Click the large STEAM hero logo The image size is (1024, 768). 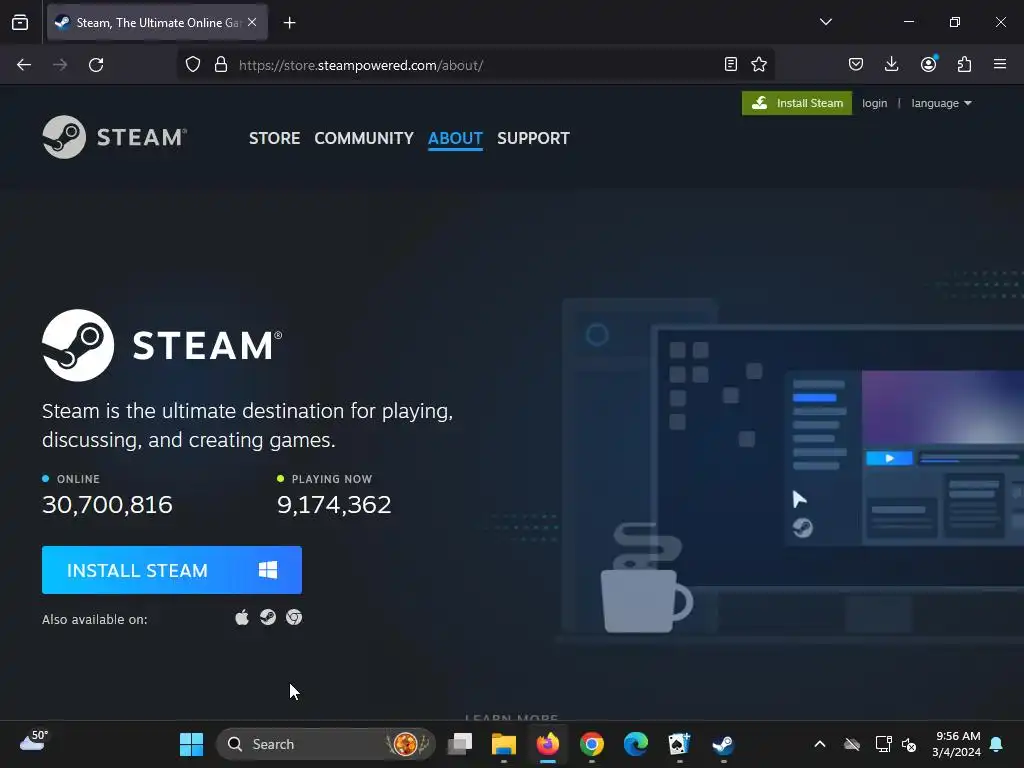pos(162,345)
